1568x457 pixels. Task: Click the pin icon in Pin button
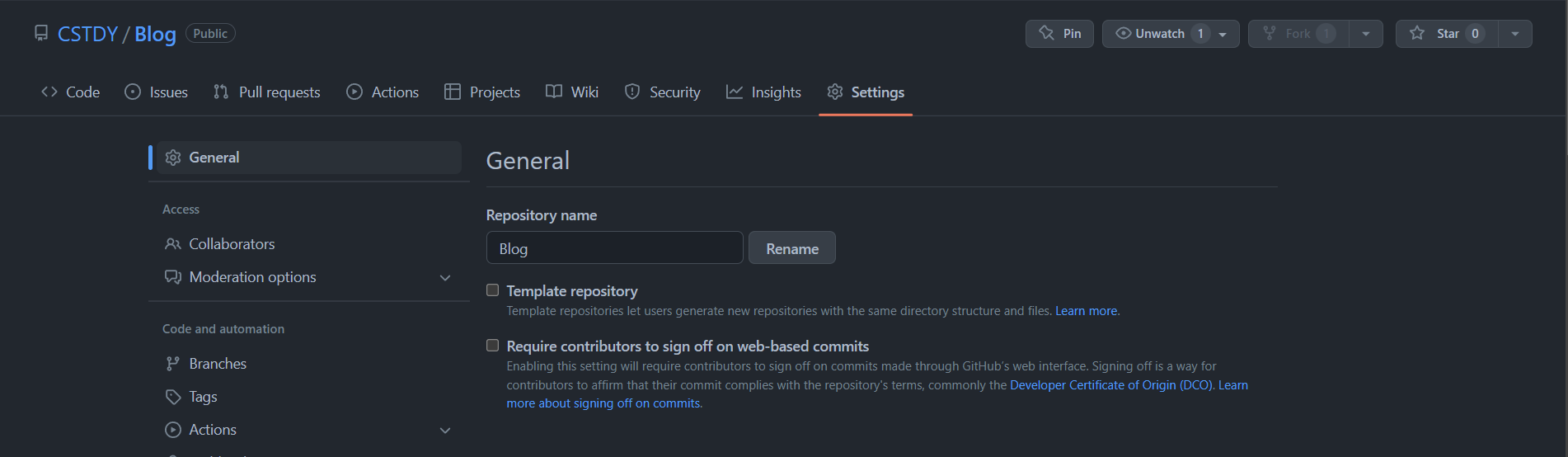coord(1046,33)
